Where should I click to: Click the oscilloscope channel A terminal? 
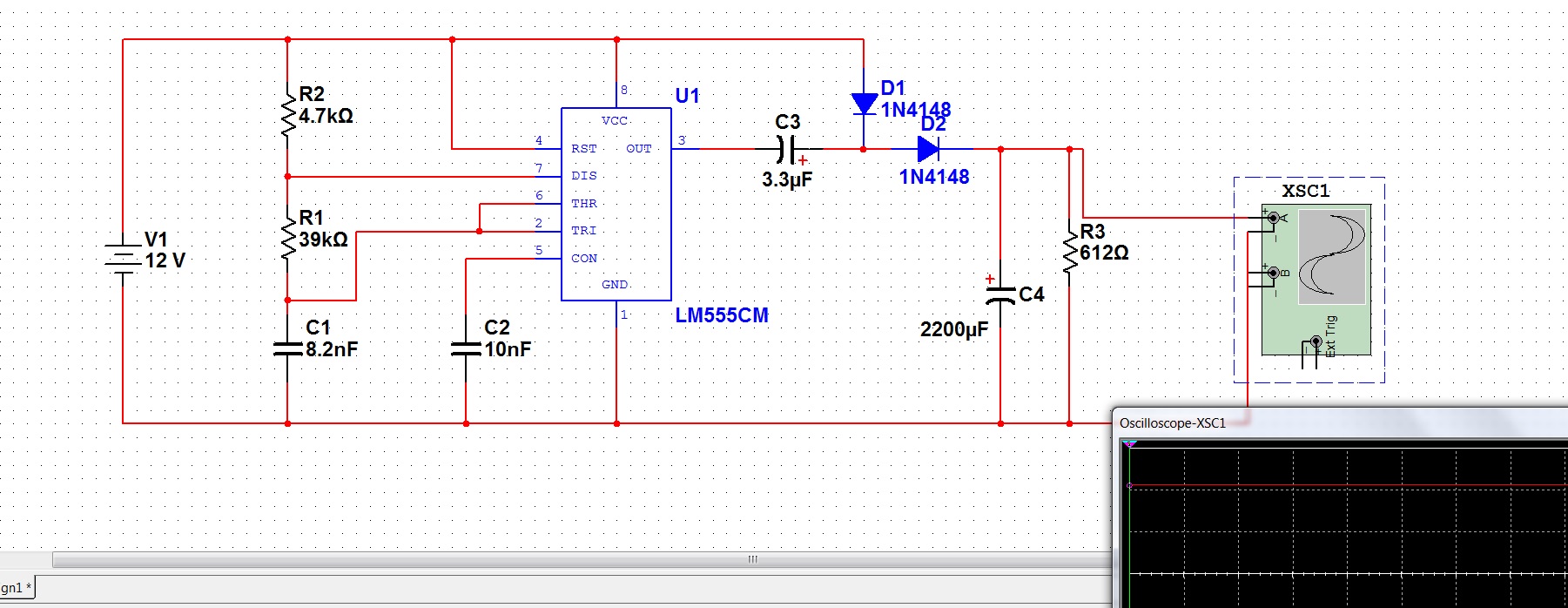(1273, 218)
